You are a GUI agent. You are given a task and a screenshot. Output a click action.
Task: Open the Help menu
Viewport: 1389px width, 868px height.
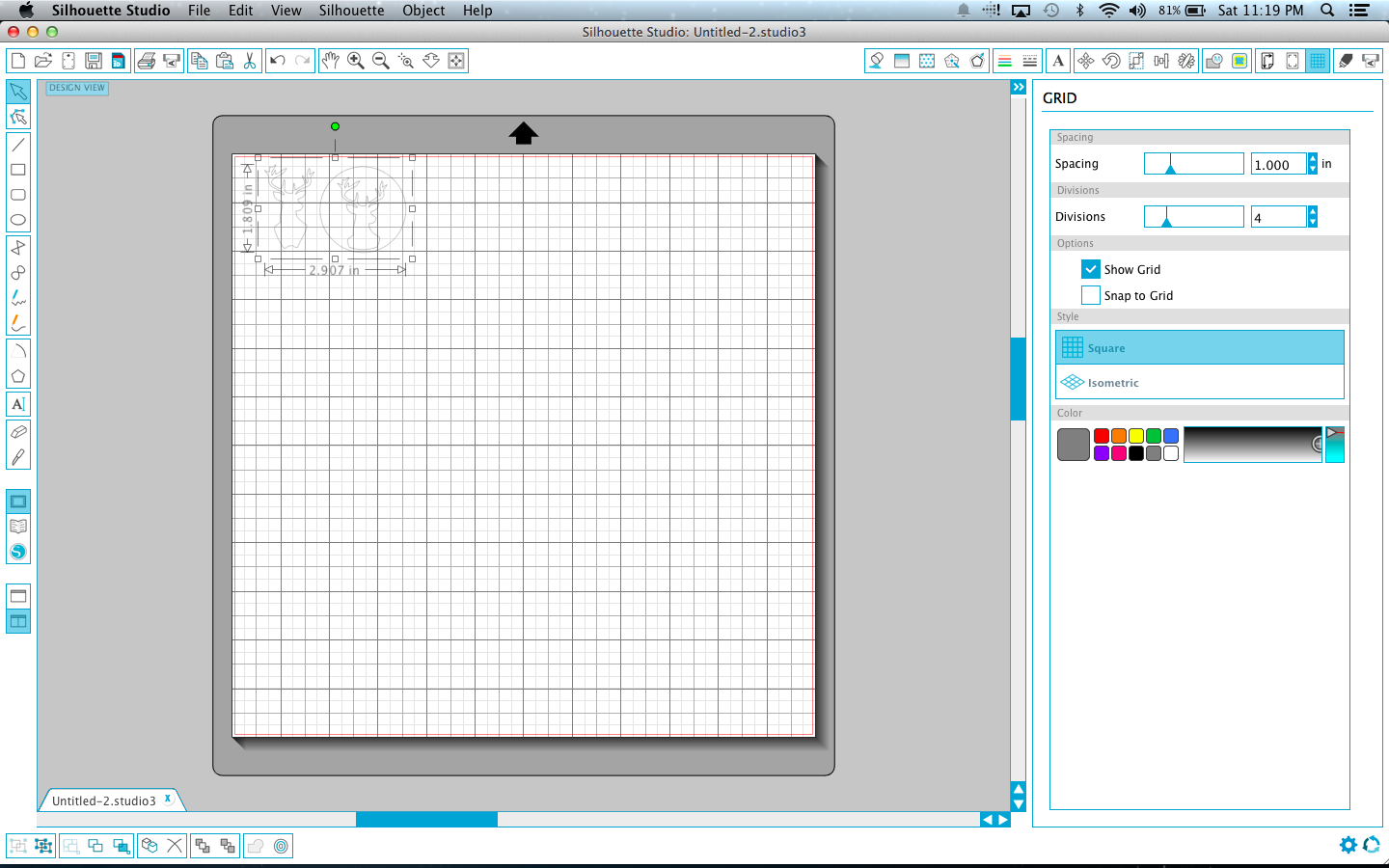point(477,11)
